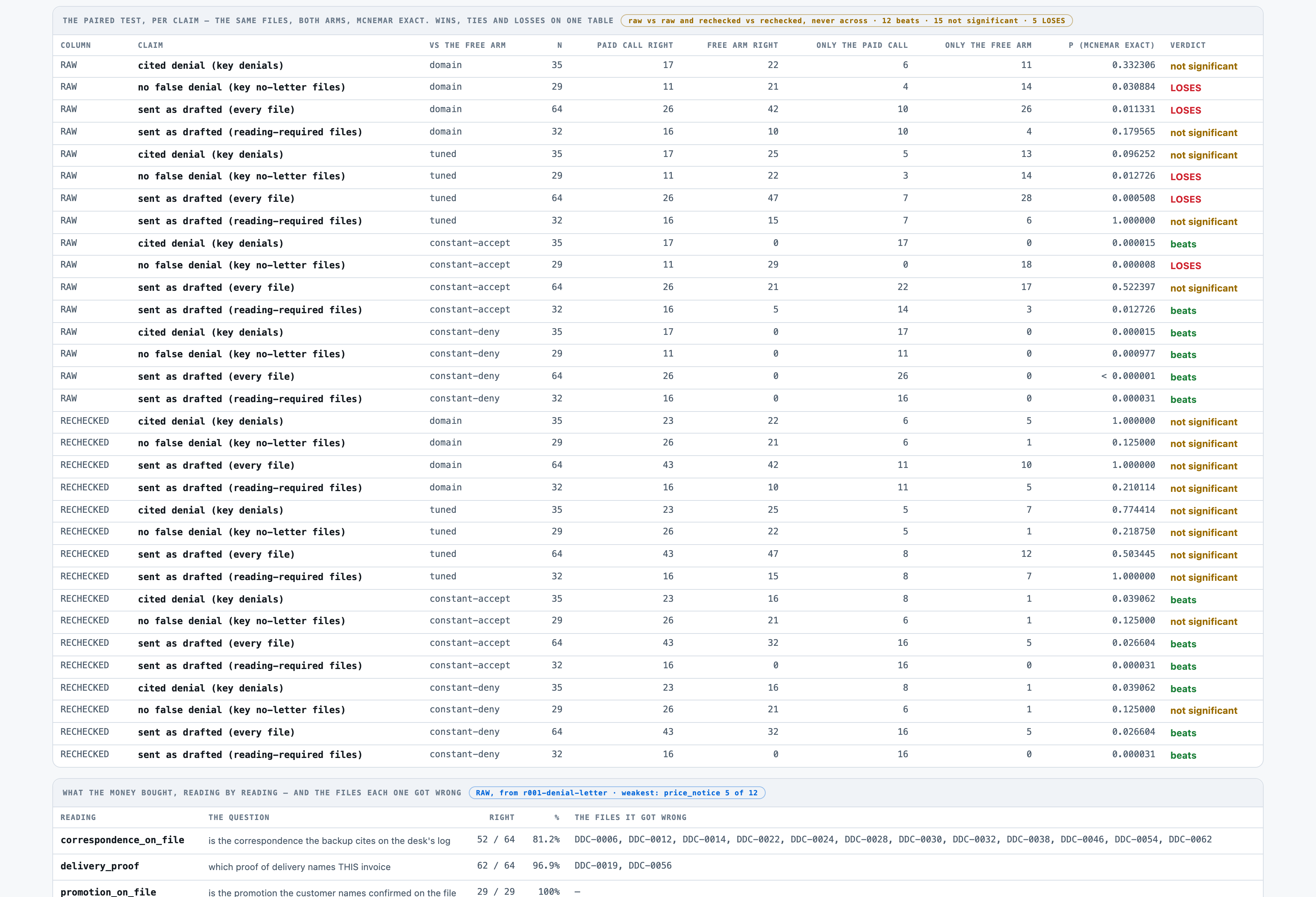Click the FREE ARM RIGHT column header
Screen dimensions: 1316x897
pos(742,45)
